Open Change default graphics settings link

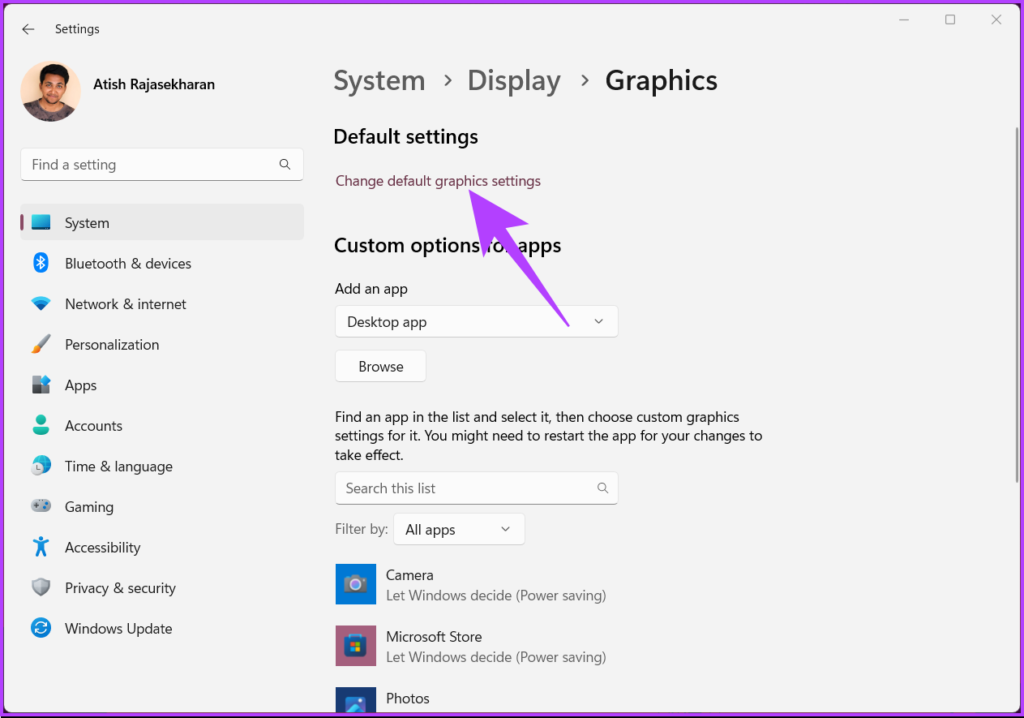click(438, 181)
